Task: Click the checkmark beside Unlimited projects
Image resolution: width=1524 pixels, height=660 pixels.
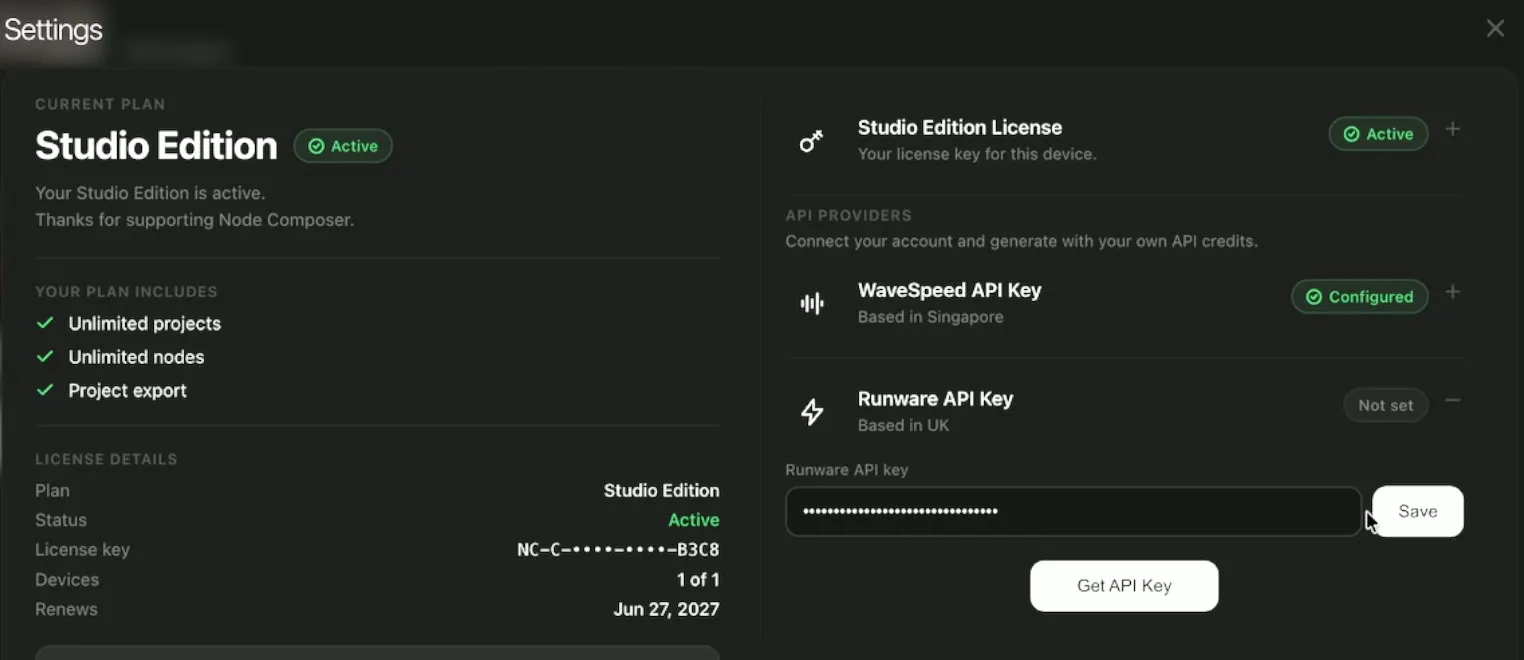Action: (x=44, y=323)
